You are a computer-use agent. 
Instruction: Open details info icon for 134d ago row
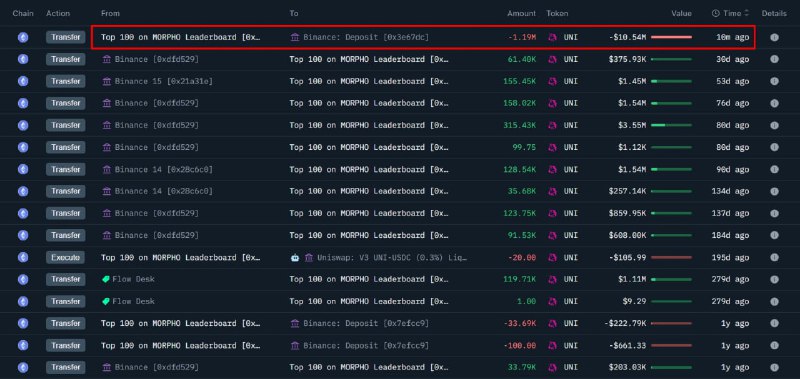(774, 191)
